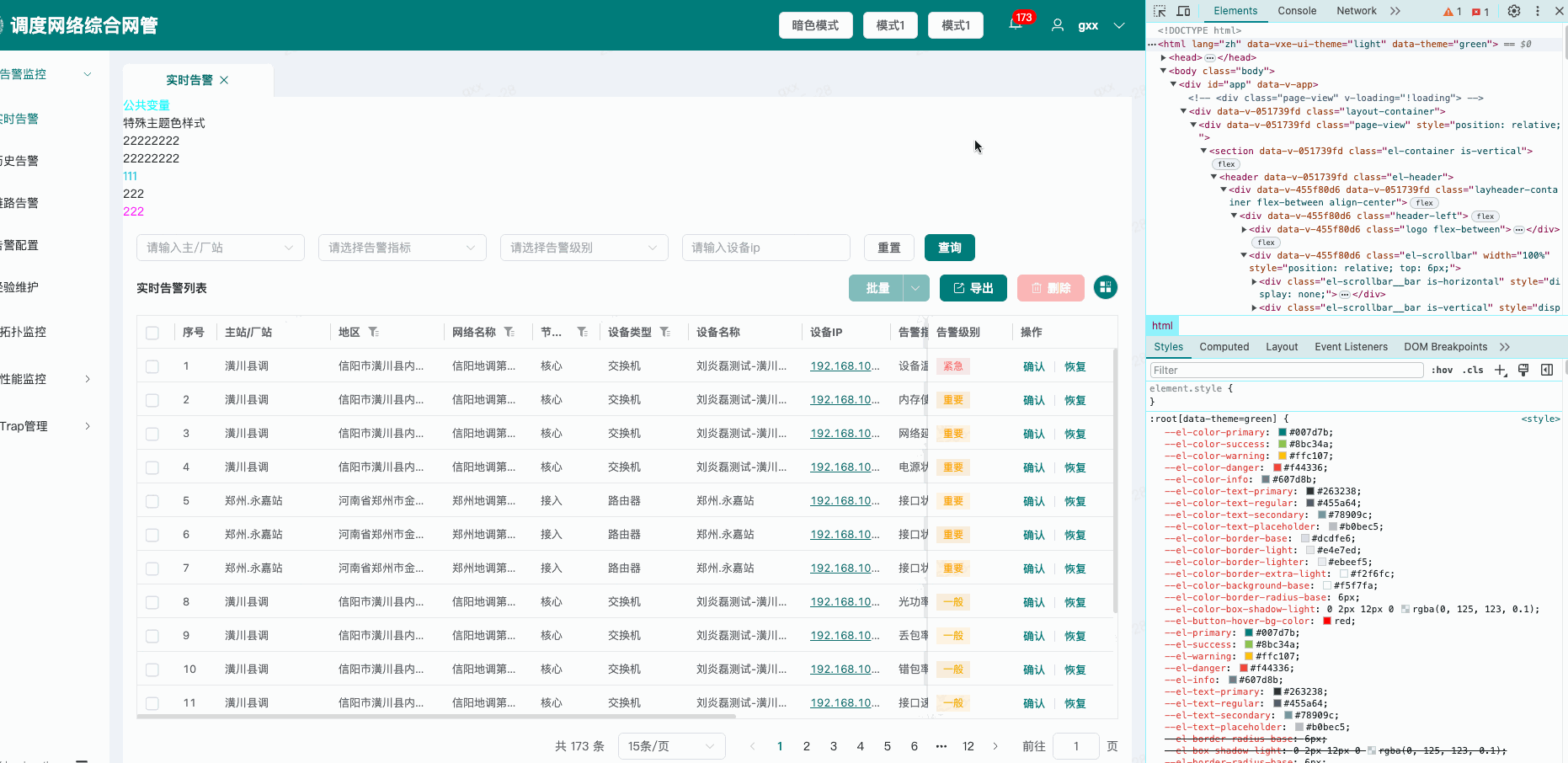Viewport: 1568px width, 763px height.
Task: Check the checkbox for row 2
Action: tap(152, 400)
